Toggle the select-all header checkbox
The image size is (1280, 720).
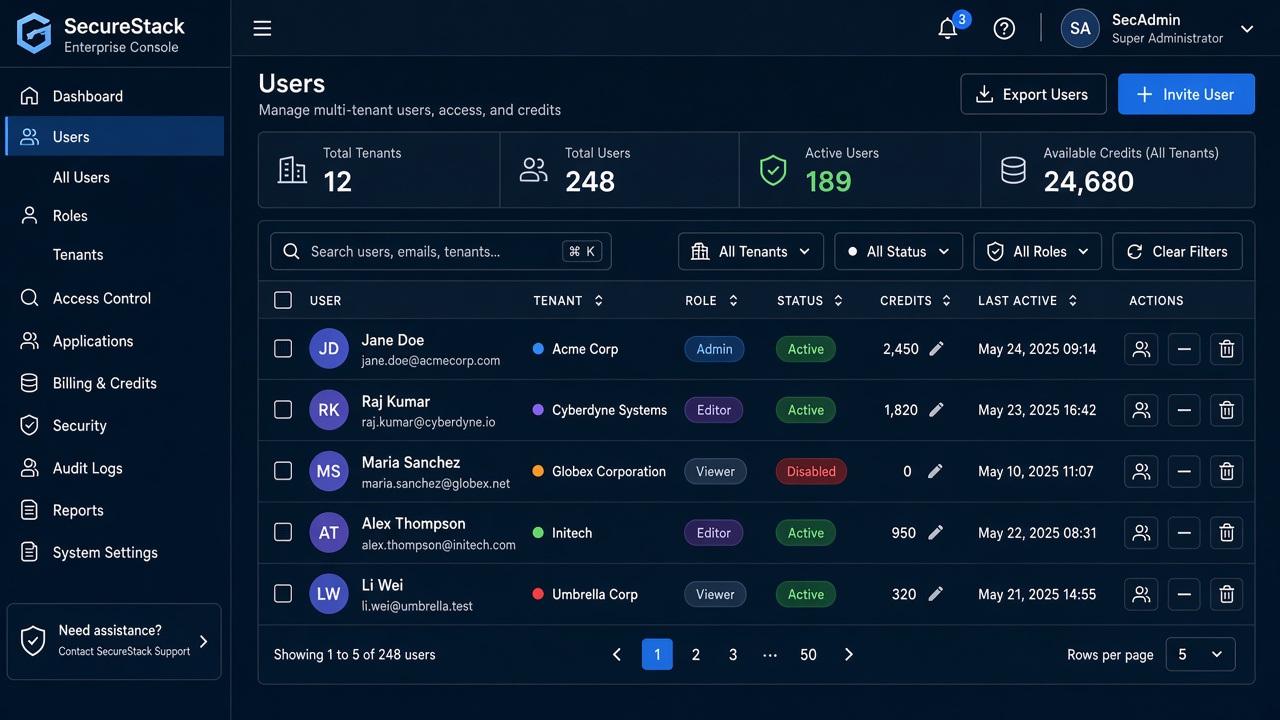coord(283,300)
